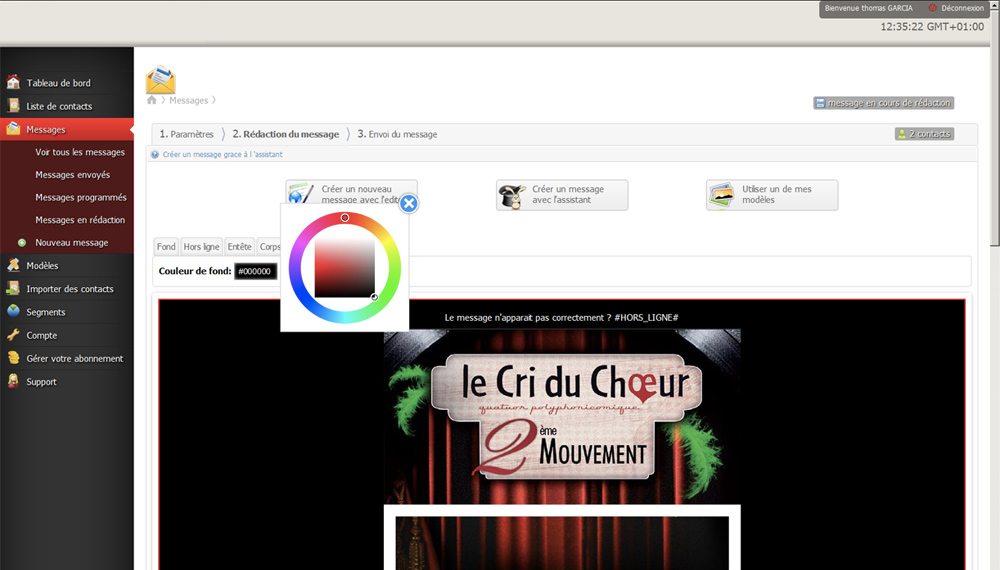Click the Segments globe icon
The width and height of the screenshot is (1000, 570).
[13, 312]
